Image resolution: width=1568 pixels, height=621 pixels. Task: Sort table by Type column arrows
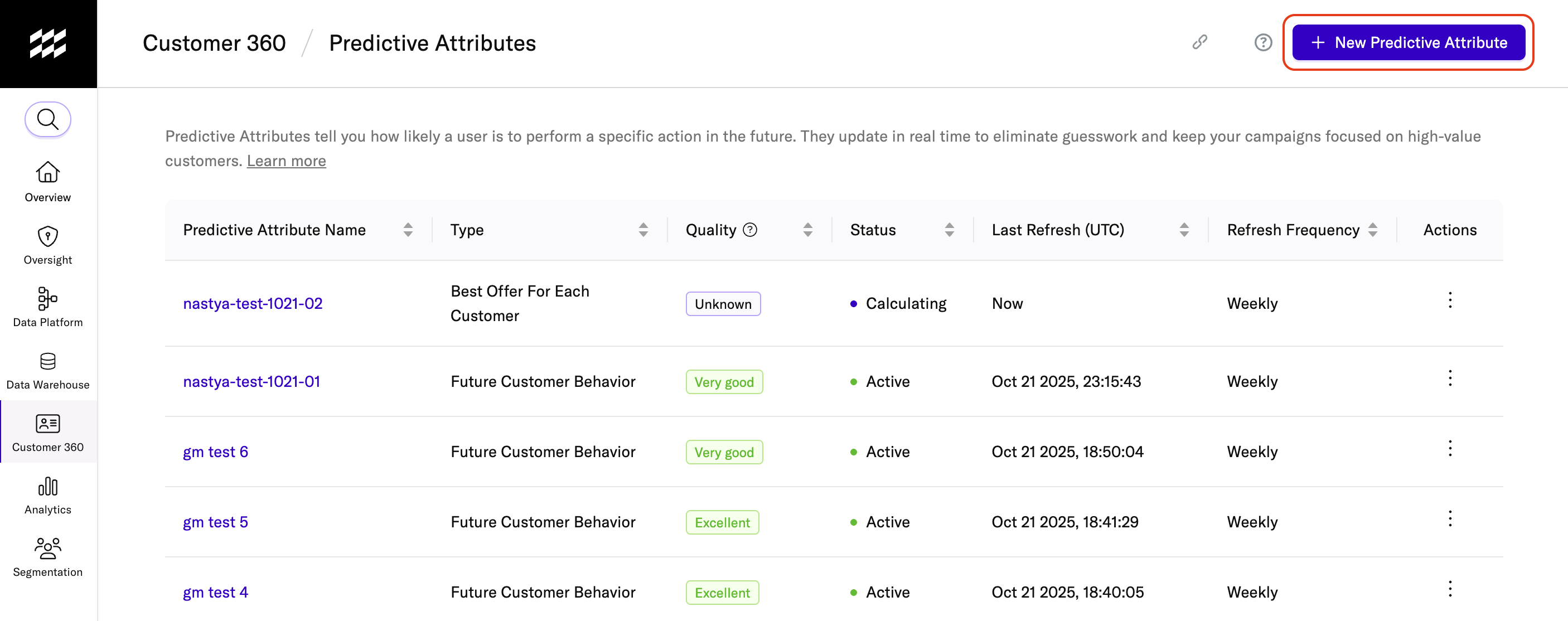(643, 230)
